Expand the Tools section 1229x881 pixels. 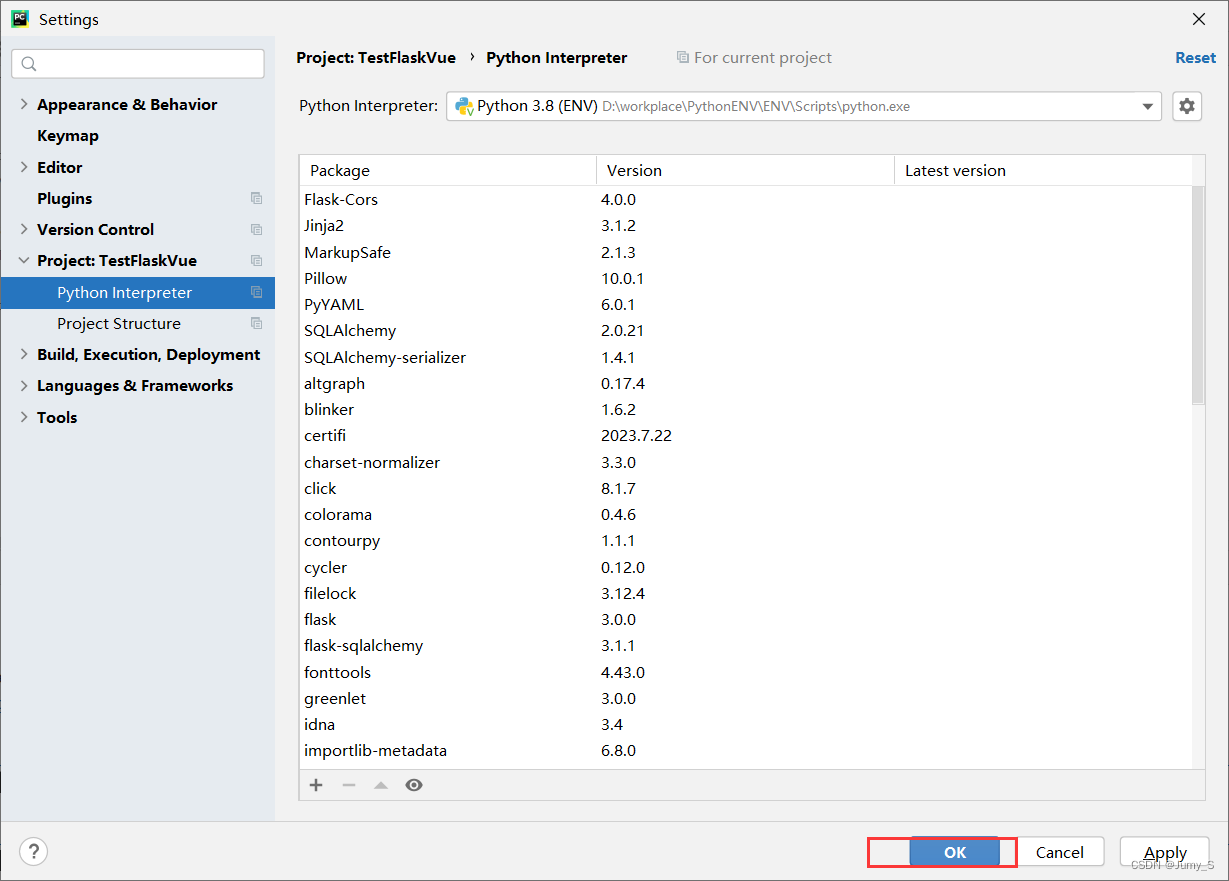24,417
